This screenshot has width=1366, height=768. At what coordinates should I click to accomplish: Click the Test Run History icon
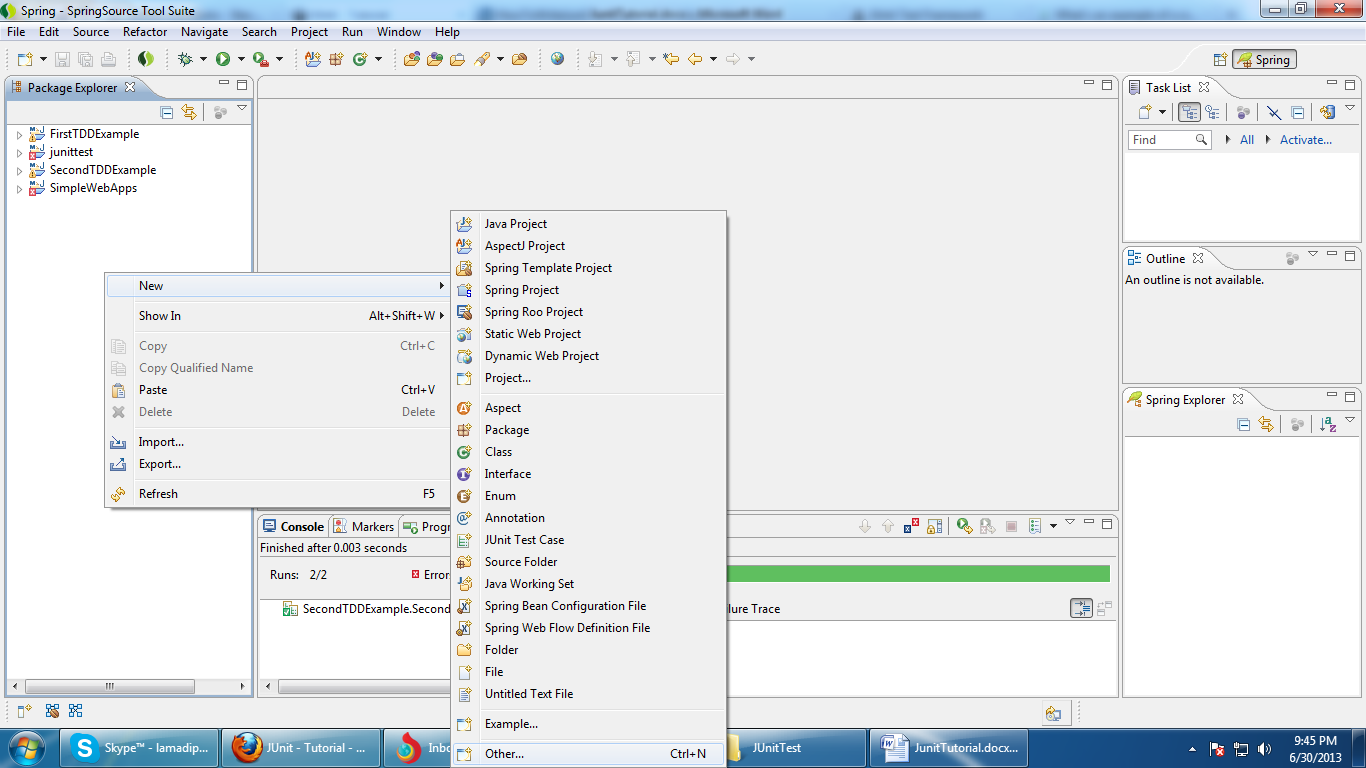click(x=1035, y=526)
